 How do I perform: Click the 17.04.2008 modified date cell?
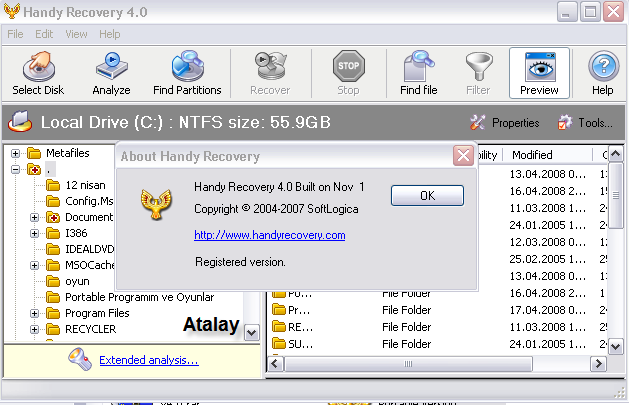click(x=548, y=310)
